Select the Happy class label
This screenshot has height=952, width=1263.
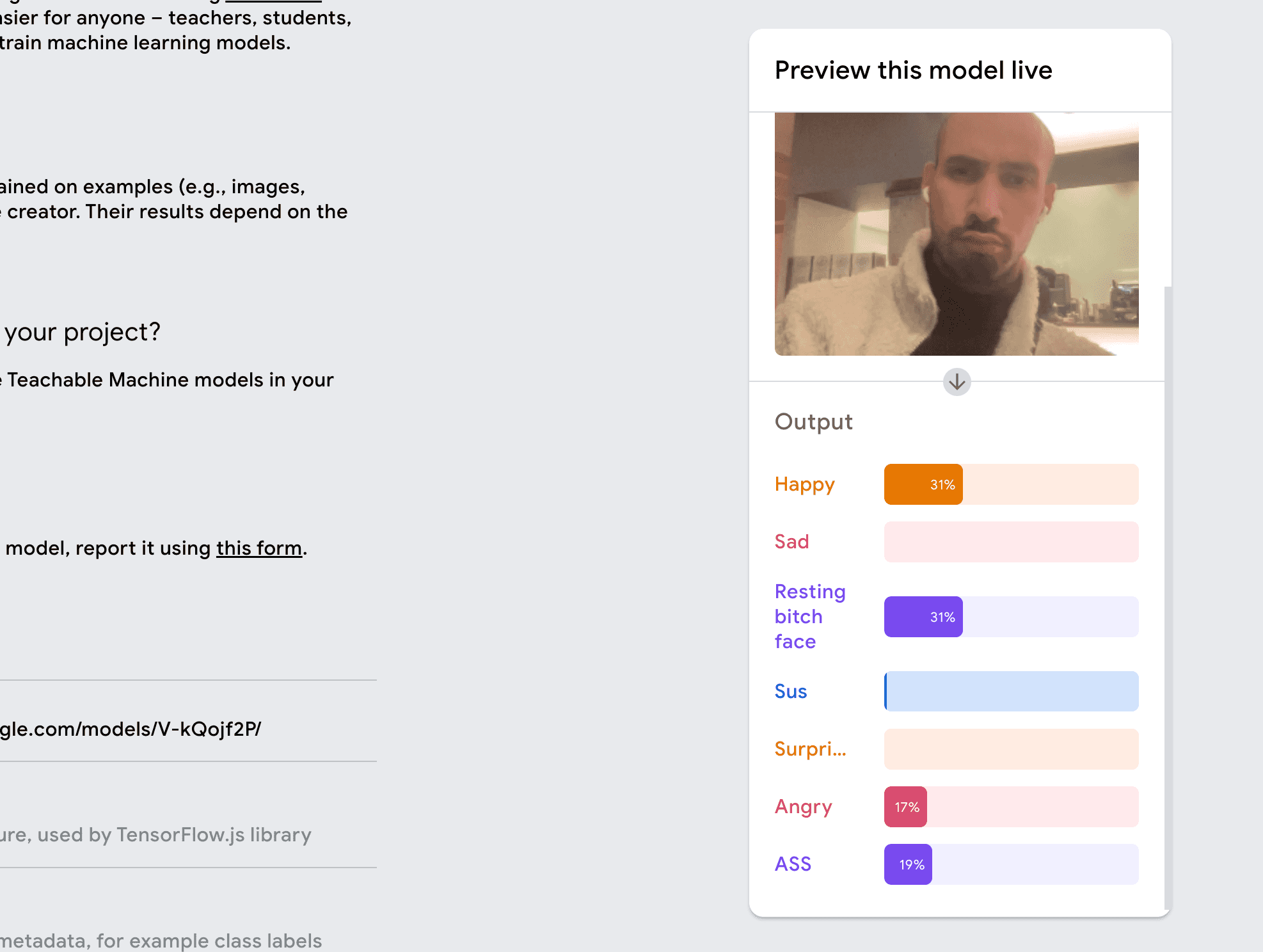click(x=804, y=484)
